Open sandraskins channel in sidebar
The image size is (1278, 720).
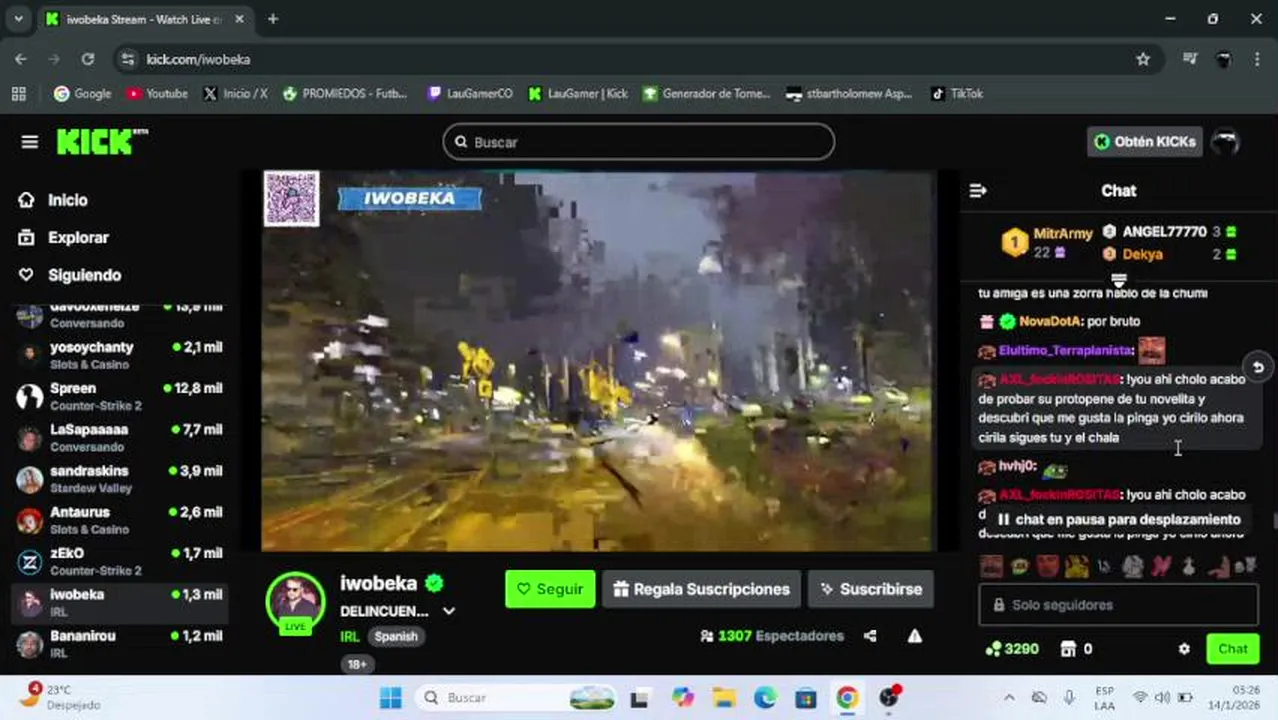[x=120, y=479]
